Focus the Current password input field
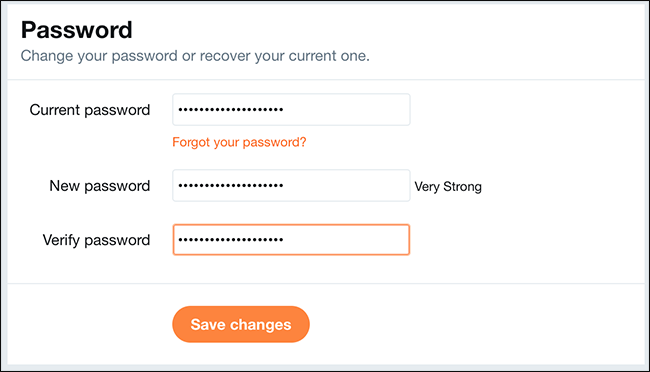Screen dimensions: 650x372 click(291, 109)
